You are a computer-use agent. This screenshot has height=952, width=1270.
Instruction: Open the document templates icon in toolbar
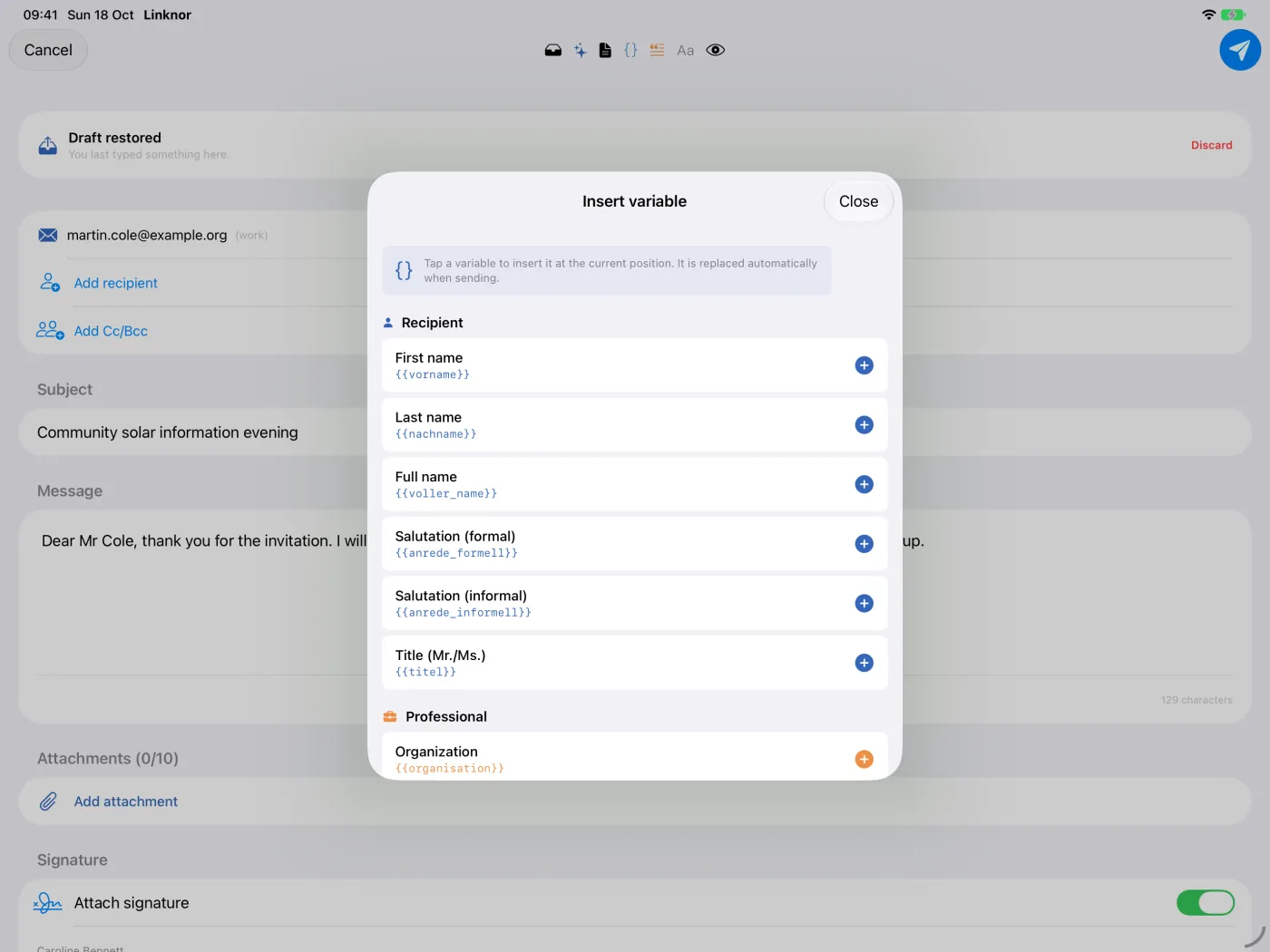(x=605, y=51)
